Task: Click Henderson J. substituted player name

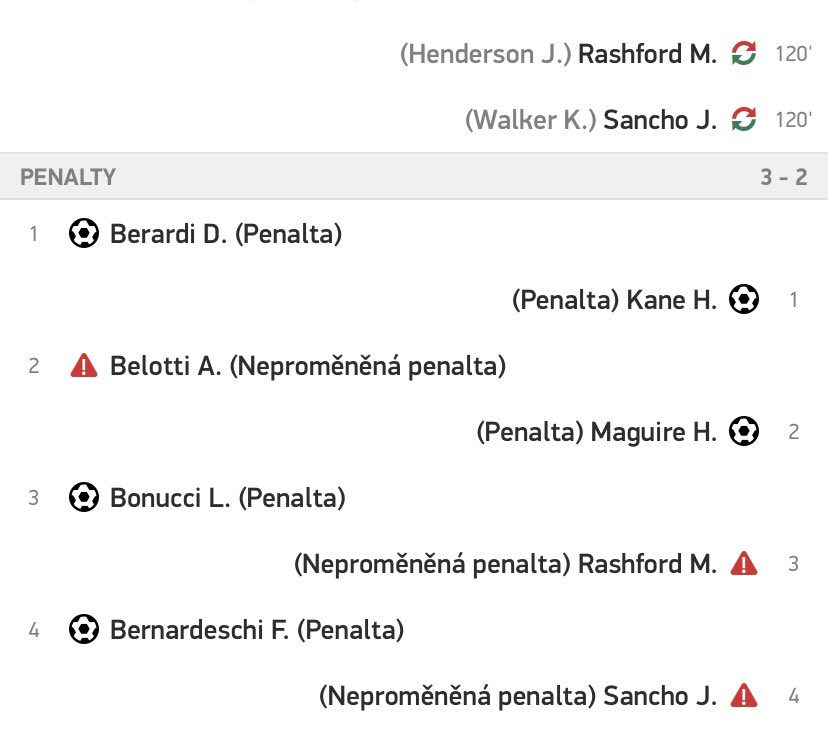Action: [x=485, y=54]
